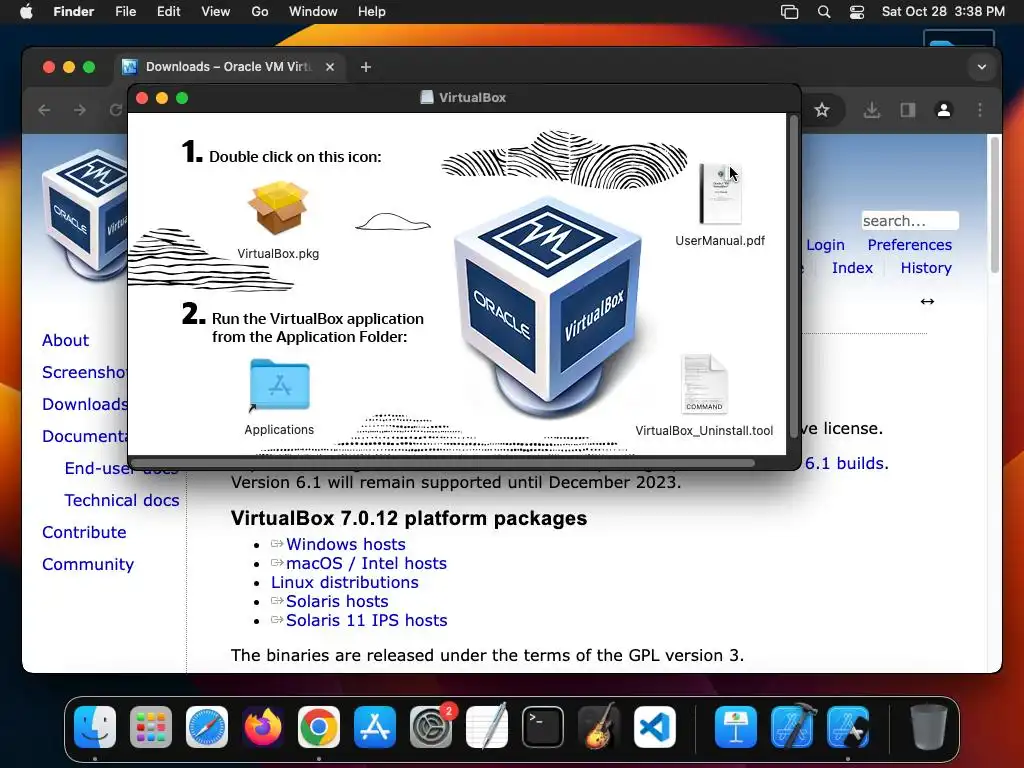Click the Solaris 11 IPS hosts link

point(366,620)
